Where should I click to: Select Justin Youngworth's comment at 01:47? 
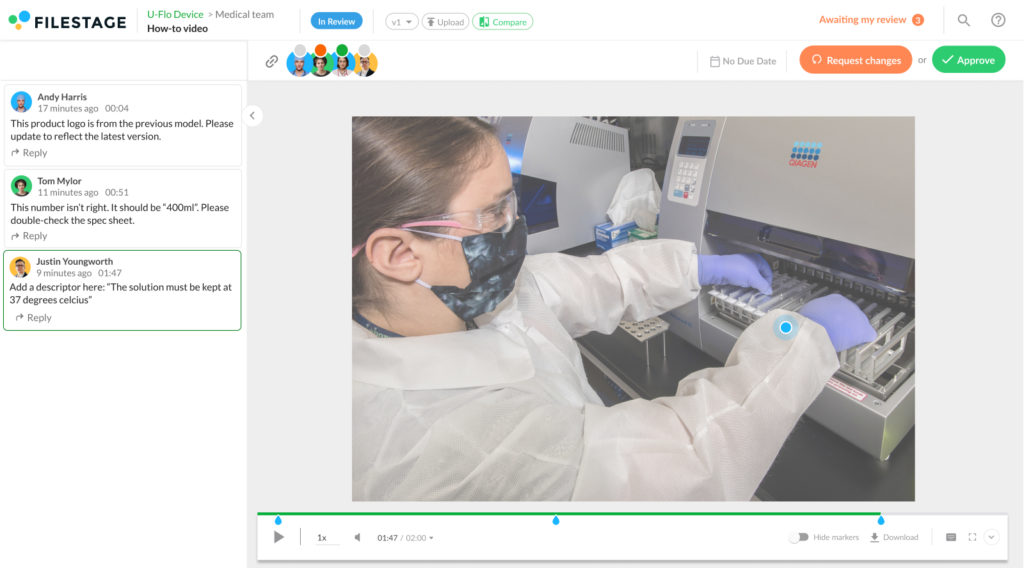[122, 290]
